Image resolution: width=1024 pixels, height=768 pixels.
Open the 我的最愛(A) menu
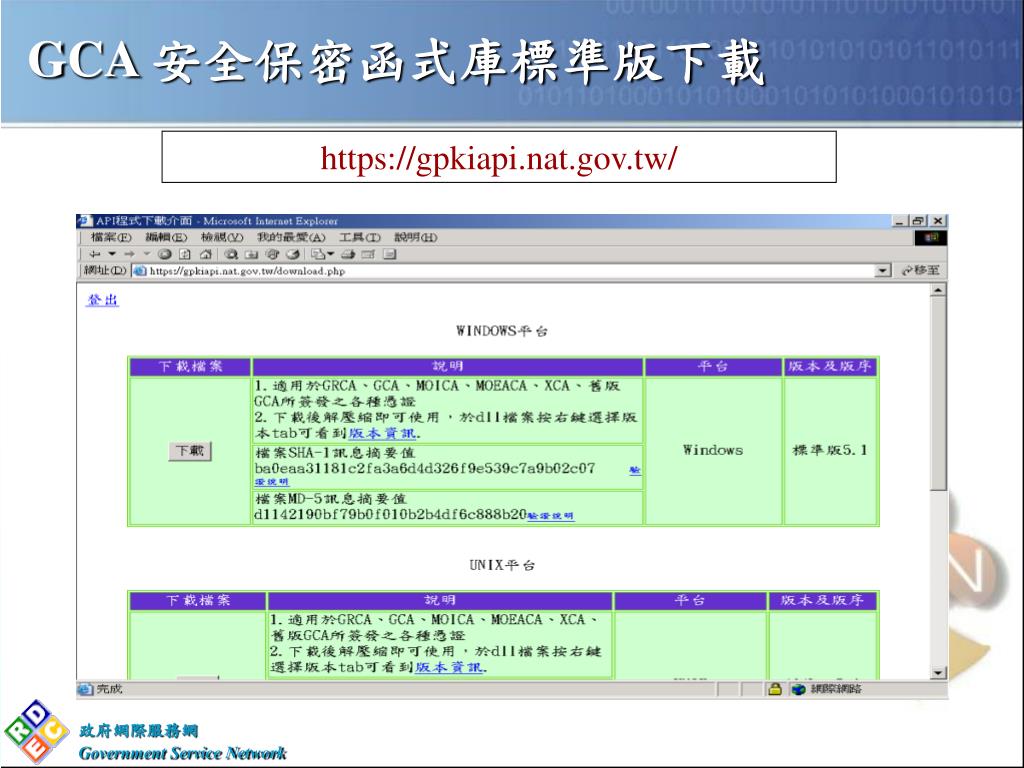click(291, 238)
